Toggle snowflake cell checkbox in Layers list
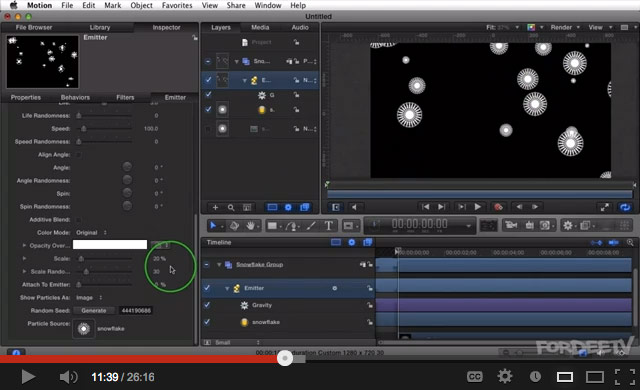 pyautogui.click(x=208, y=109)
